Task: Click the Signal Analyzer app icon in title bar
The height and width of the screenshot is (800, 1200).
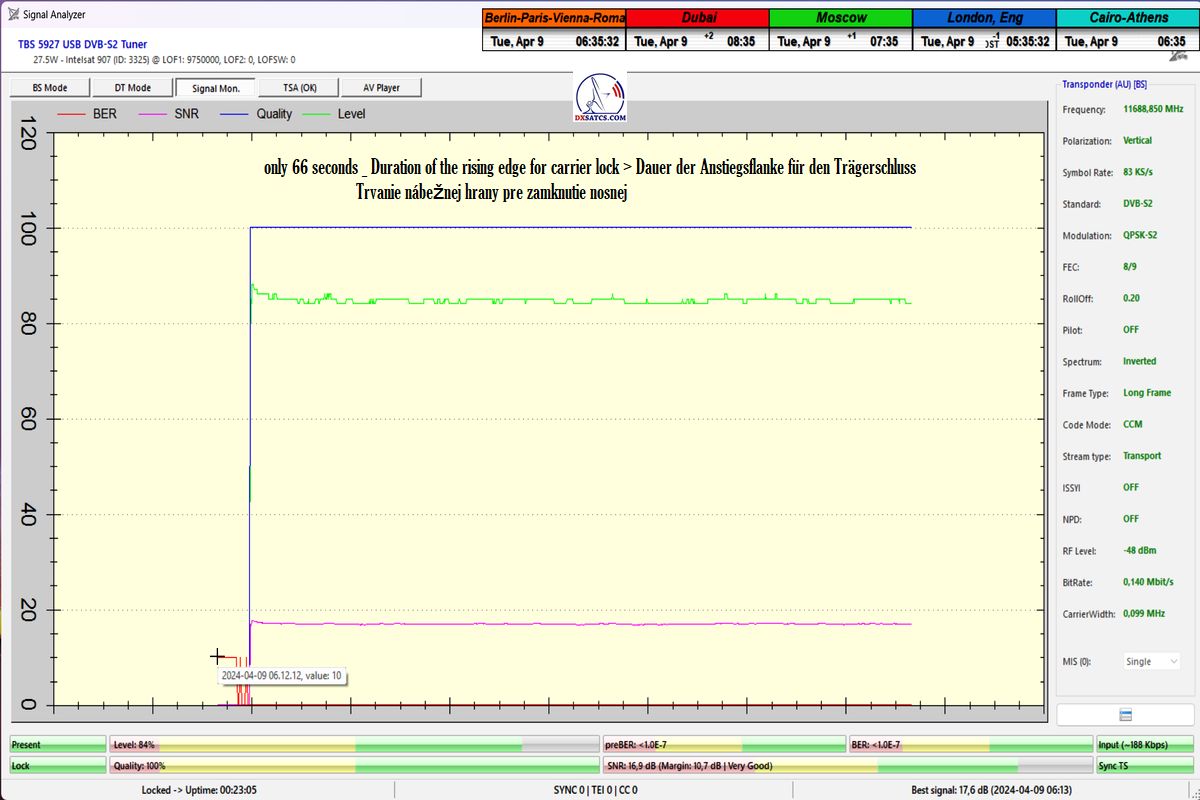Action: coord(13,14)
